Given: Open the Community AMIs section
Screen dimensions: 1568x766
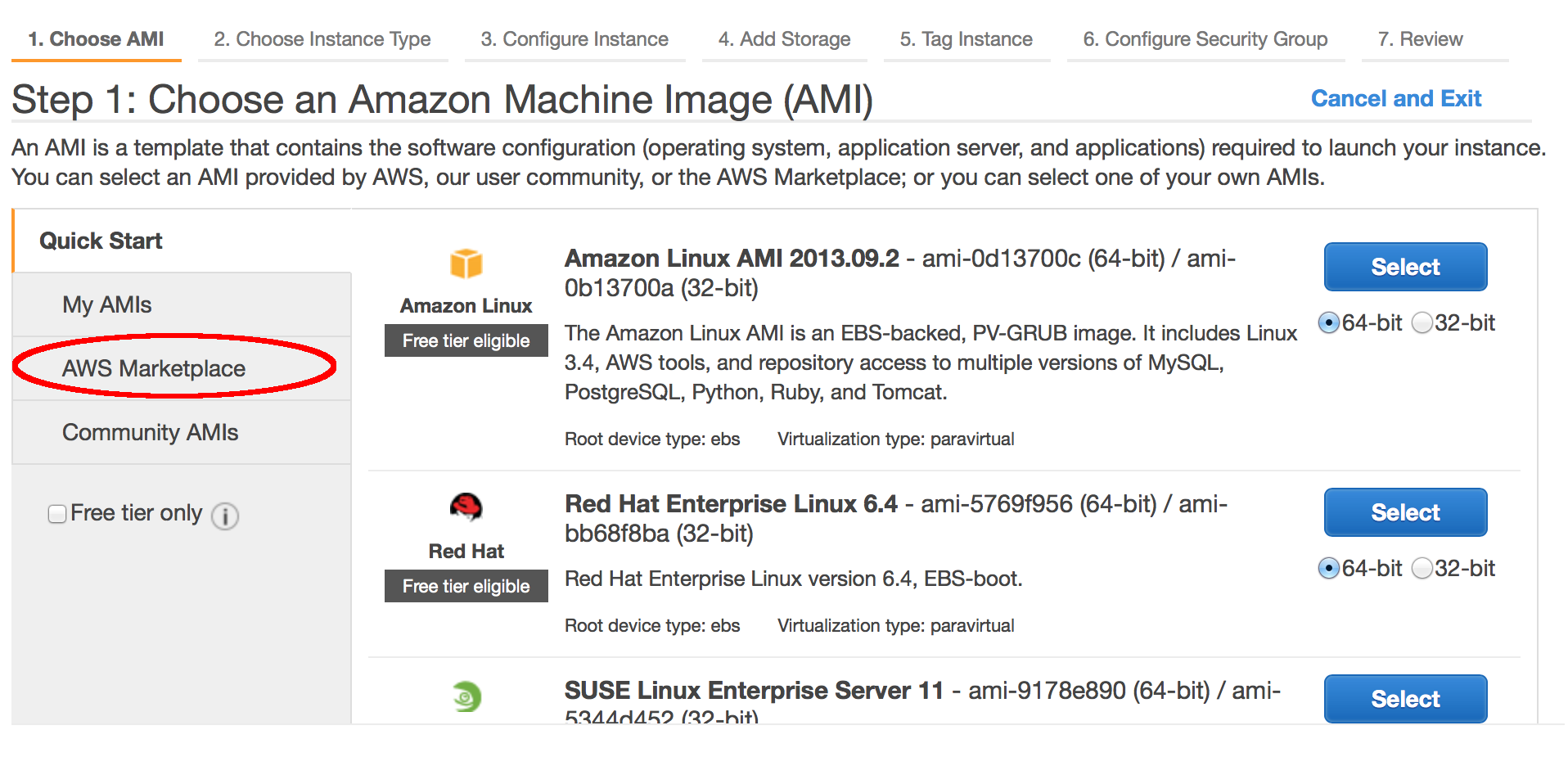Looking at the screenshot, I should point(151,432).
